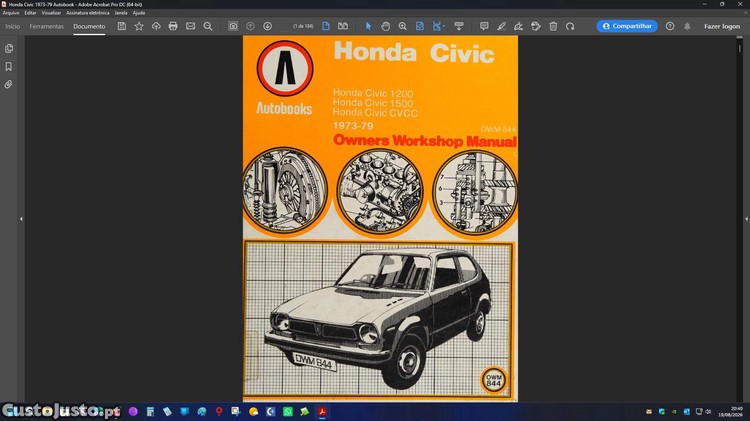Screen dimensions: 750x421
Task: Open the Arquivo menu
Action: point(11,13)
